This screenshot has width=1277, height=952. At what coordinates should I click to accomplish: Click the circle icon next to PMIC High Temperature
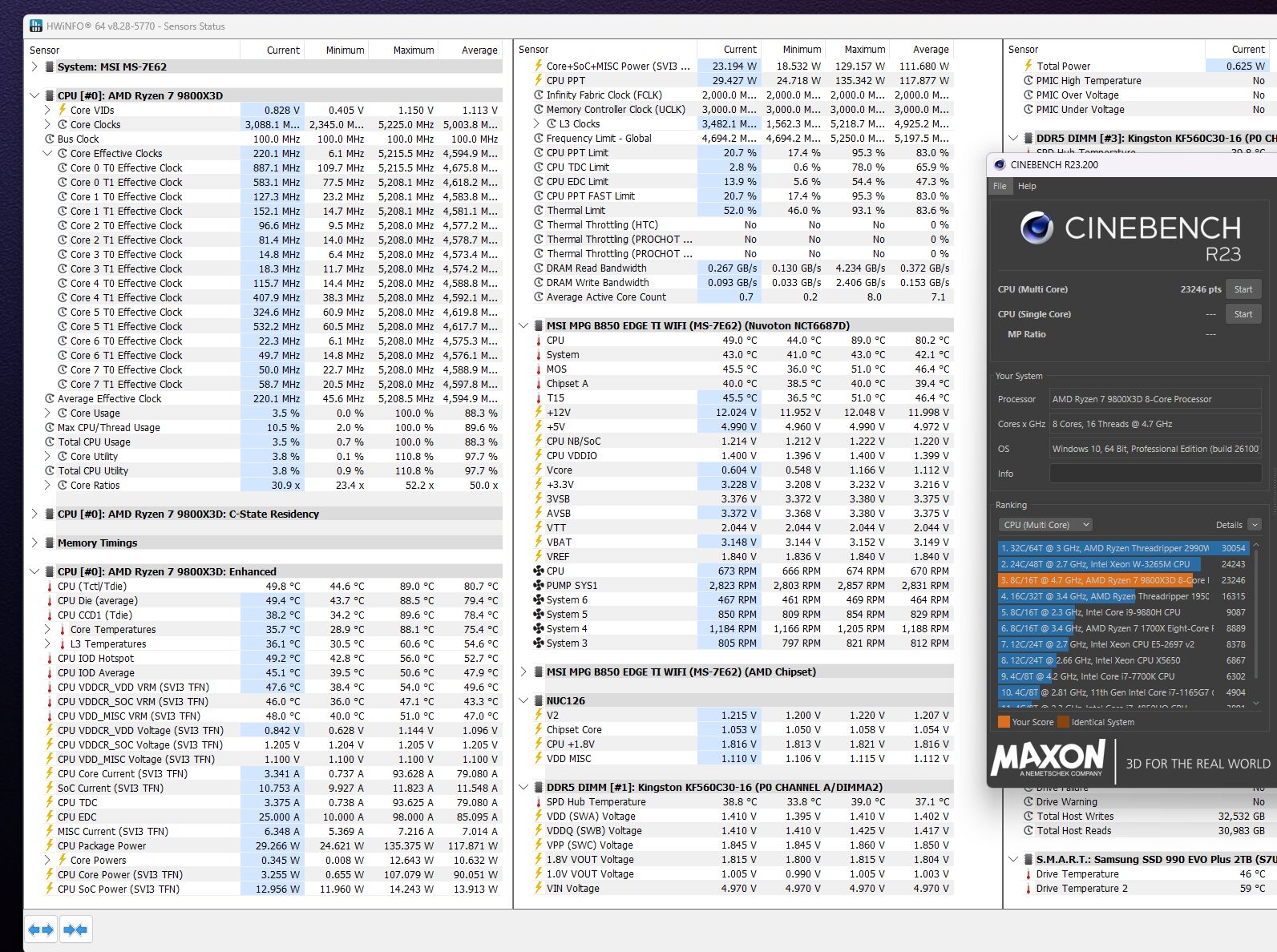(1028, 81)
